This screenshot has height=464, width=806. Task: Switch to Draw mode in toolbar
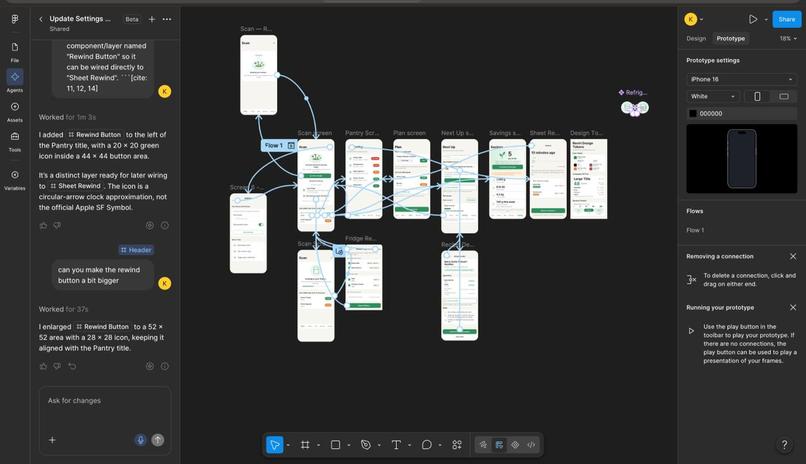[483, 444]
